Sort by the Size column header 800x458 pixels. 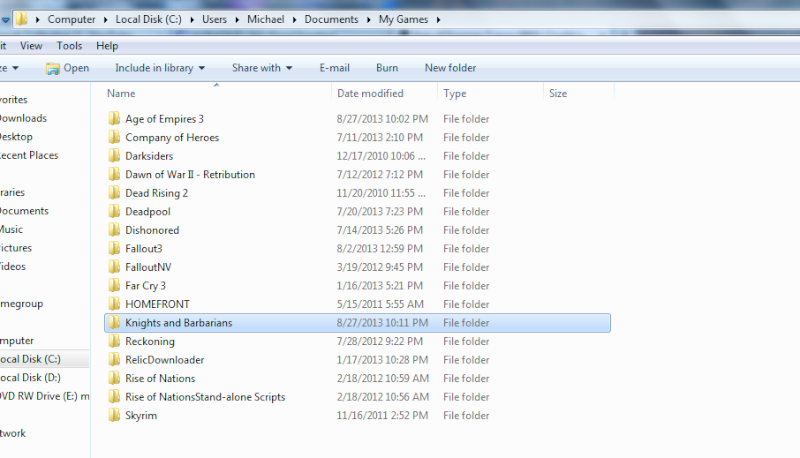558,93
